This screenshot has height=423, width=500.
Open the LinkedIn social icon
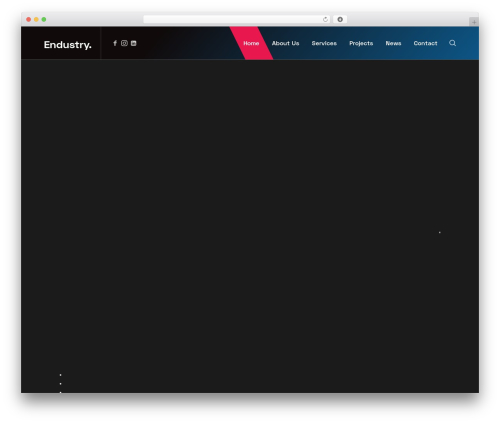pyautogui.click(x=134, y=43)
